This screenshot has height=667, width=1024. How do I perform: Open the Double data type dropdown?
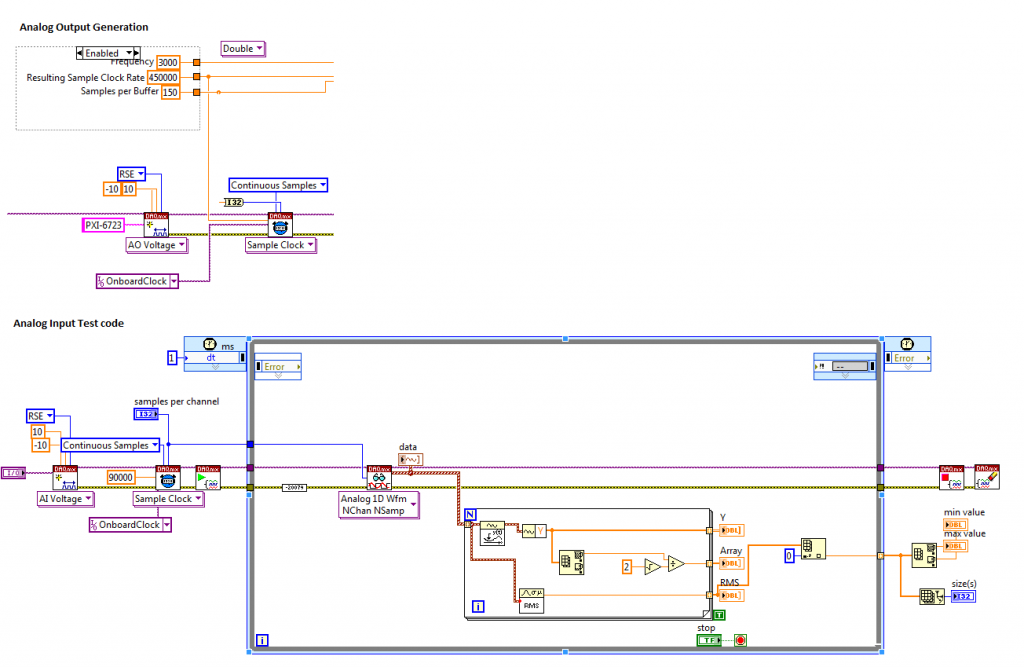pyautogui.click(x=243, y=48)
